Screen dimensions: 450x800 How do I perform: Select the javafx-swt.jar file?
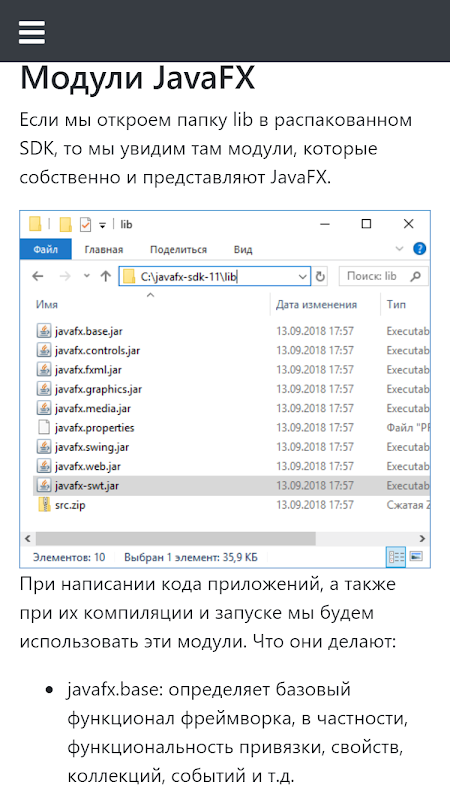[x=87, y=486]
